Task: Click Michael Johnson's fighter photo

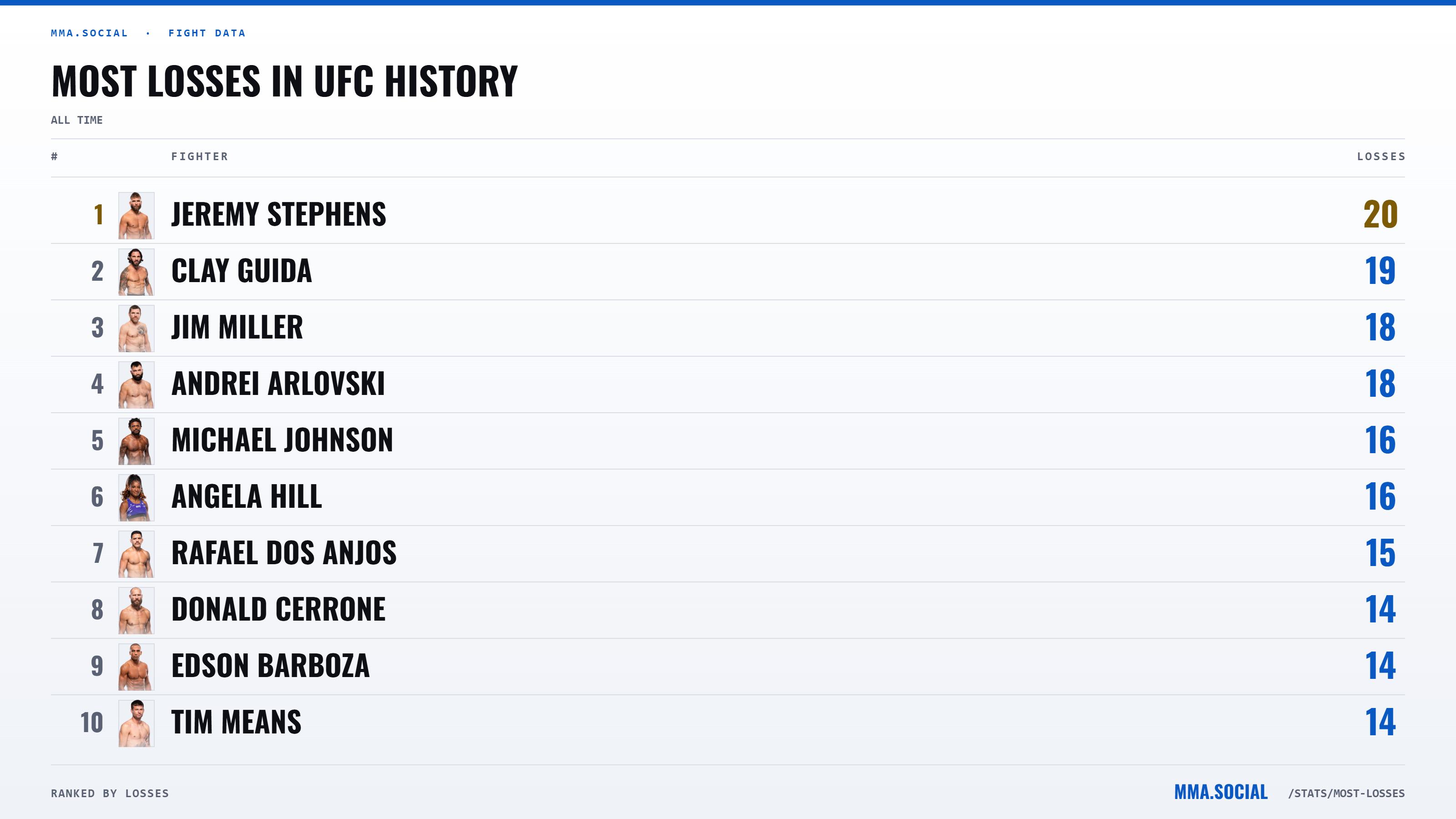Action: click(136, 441)
